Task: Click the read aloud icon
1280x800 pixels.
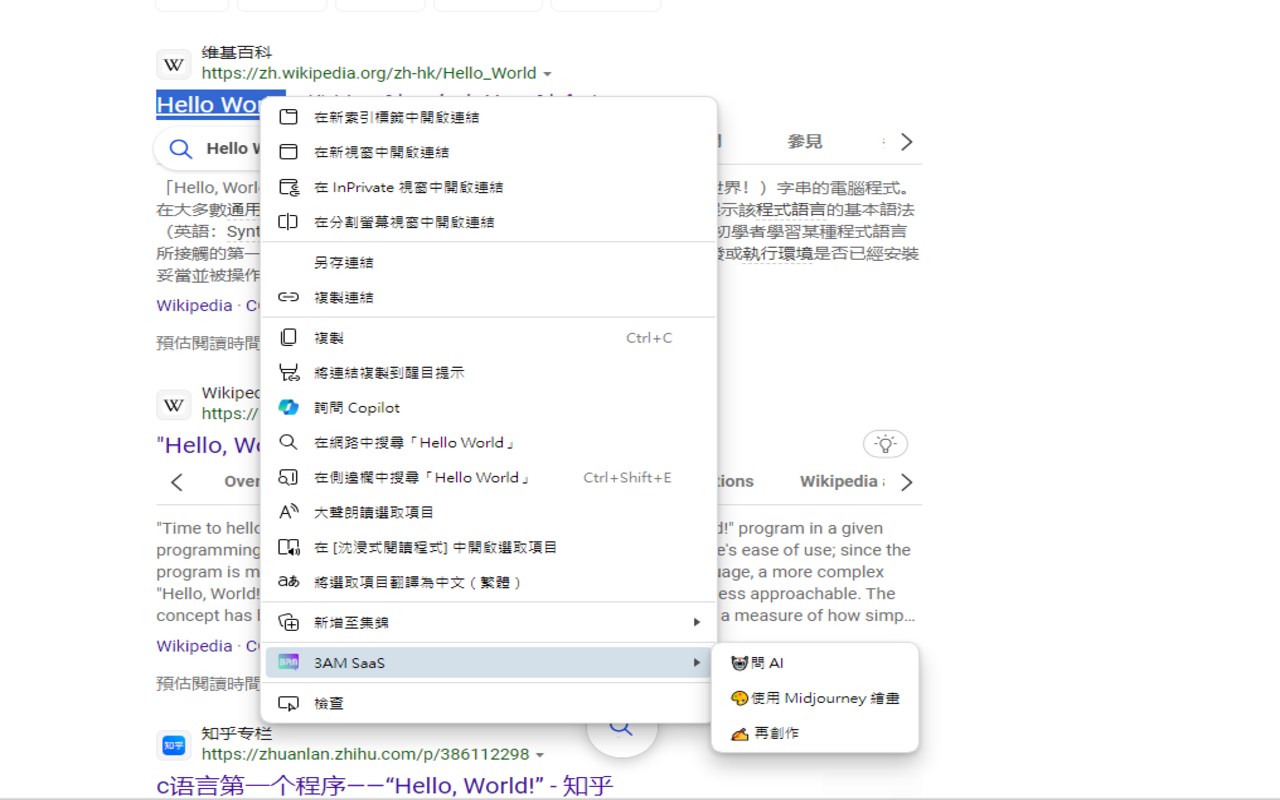Action: pyautogui.click(x=288, y=512)
